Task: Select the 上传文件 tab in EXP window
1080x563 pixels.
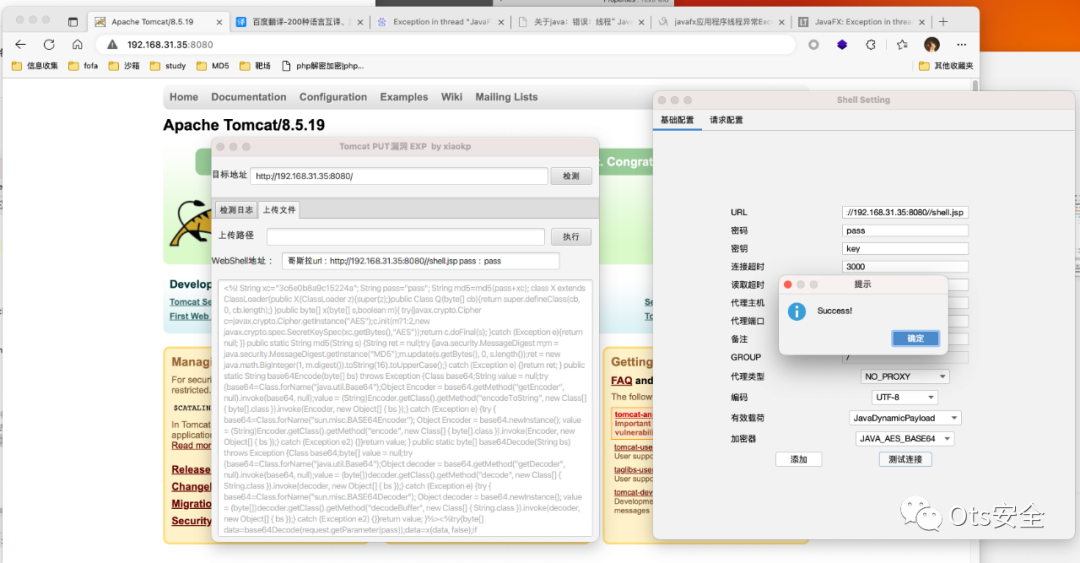Action: pos(279,210)
